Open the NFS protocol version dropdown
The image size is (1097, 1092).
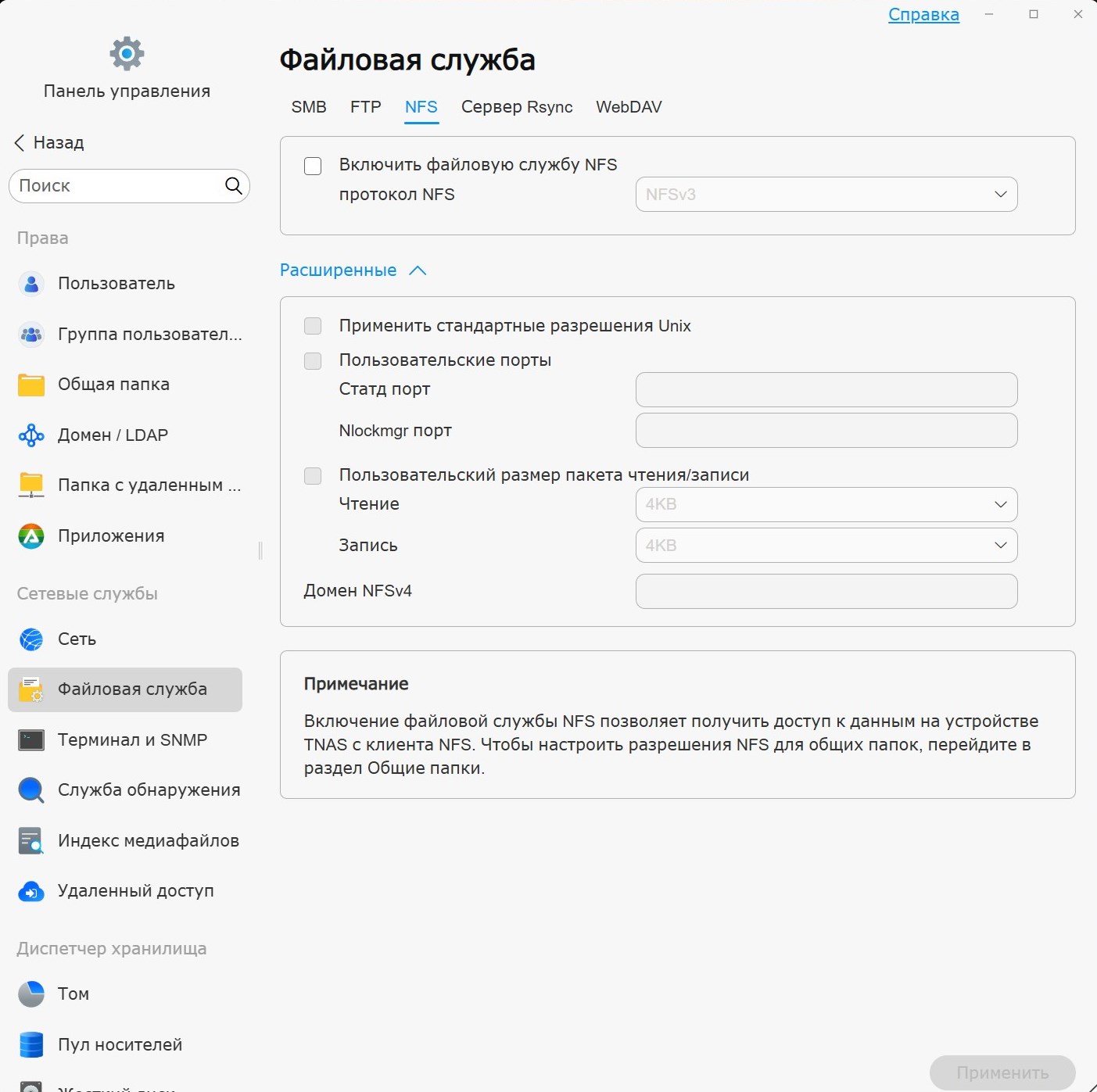tap(826, 195)
